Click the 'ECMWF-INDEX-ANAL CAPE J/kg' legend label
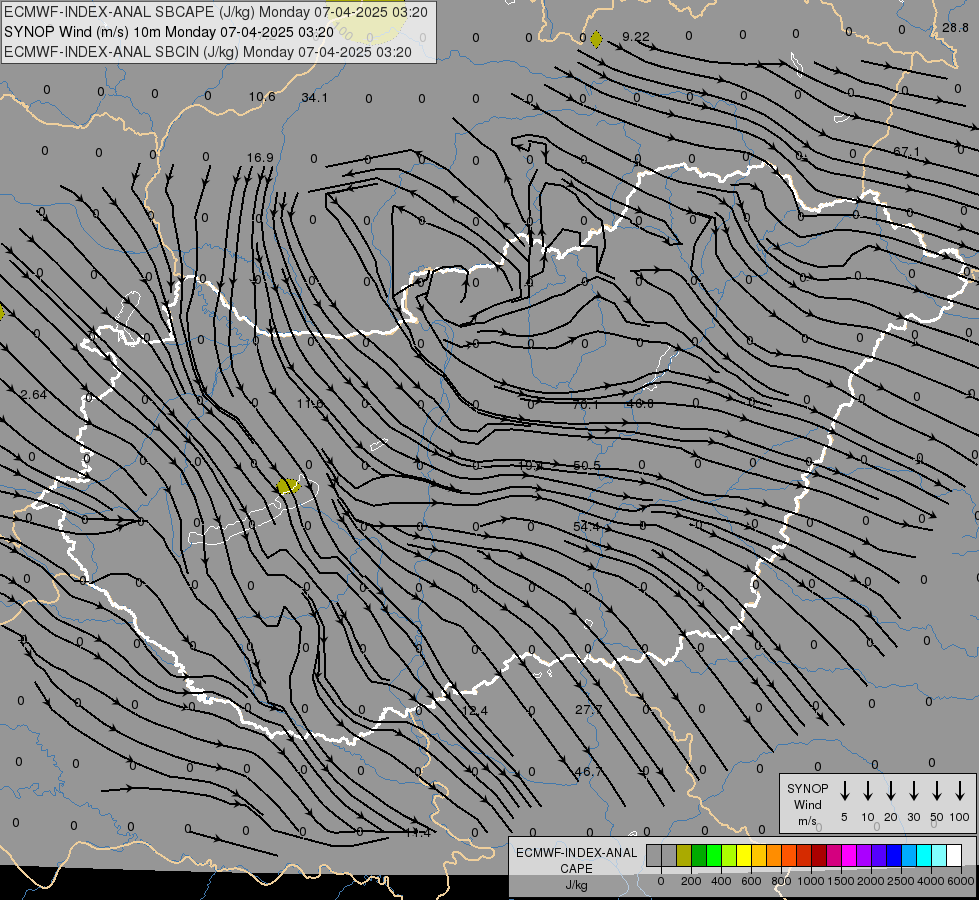The image size is (979, 900). coord(576,868)
